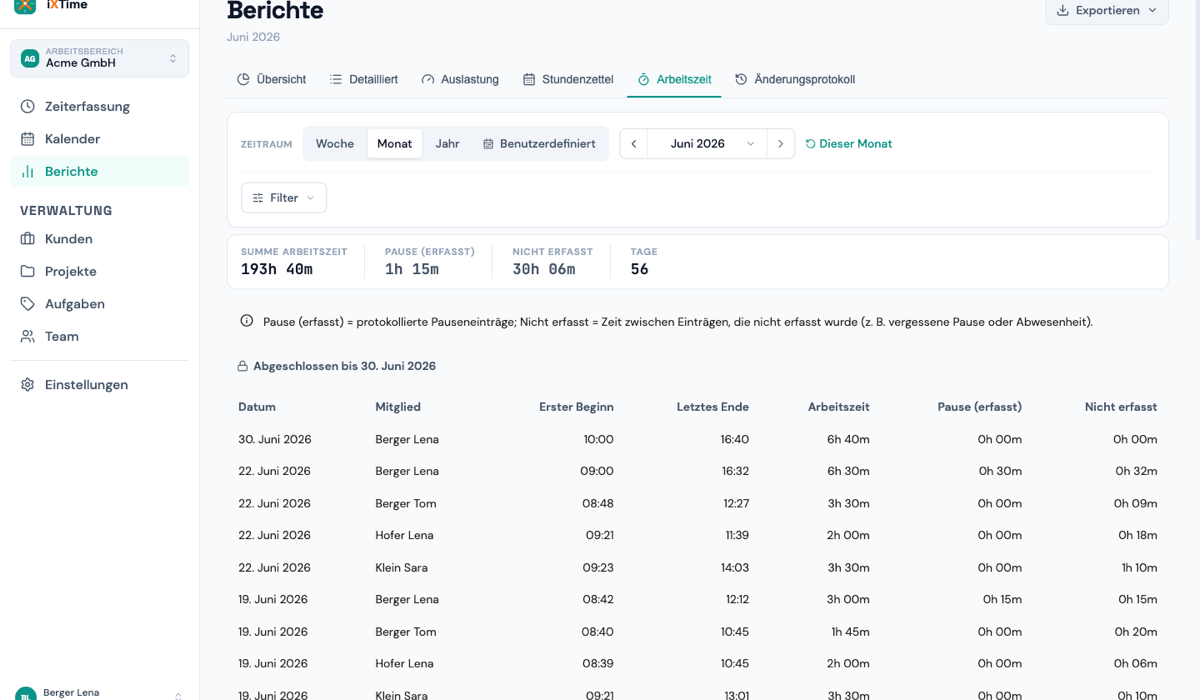Click the Einstellungen gear icon
Viewport: 1200px width, 700px height.
tap(28, 384)
